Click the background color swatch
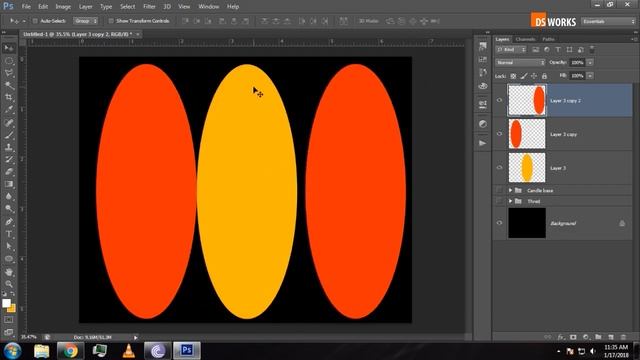The width and height of the screenshot is (640, 360). (x=12, y=308)
